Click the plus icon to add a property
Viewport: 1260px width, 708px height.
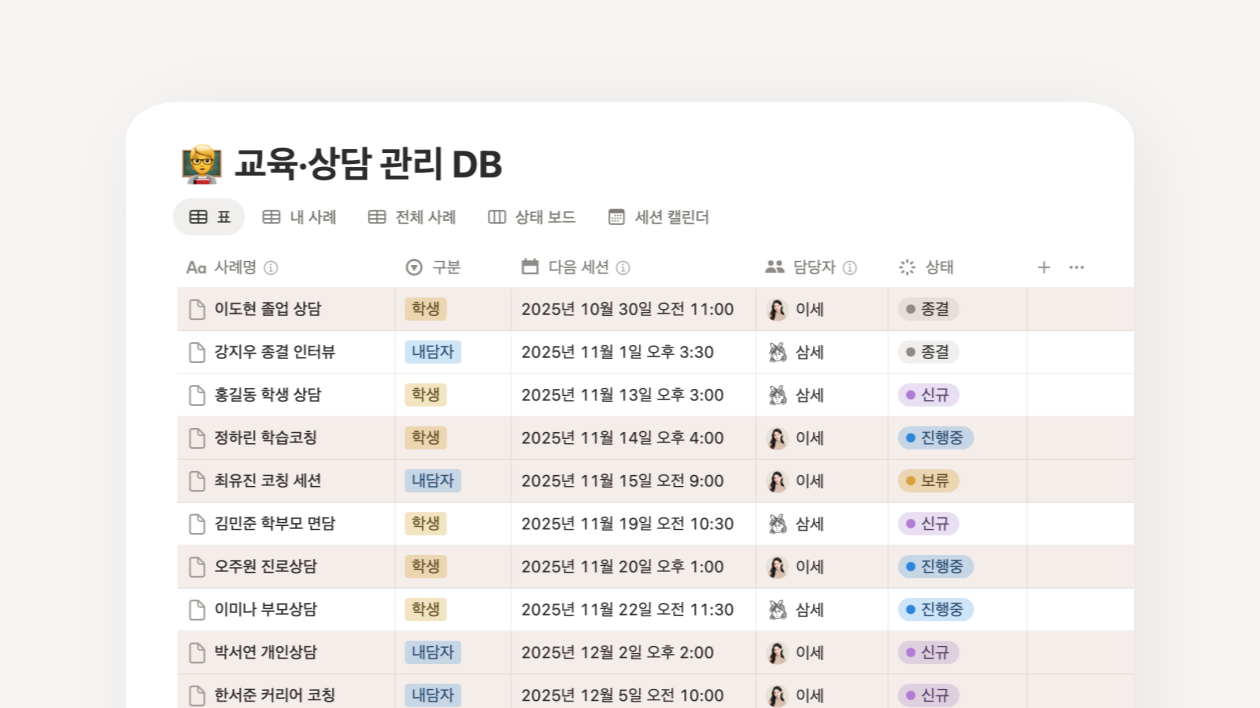click(x=1043, y=267)
